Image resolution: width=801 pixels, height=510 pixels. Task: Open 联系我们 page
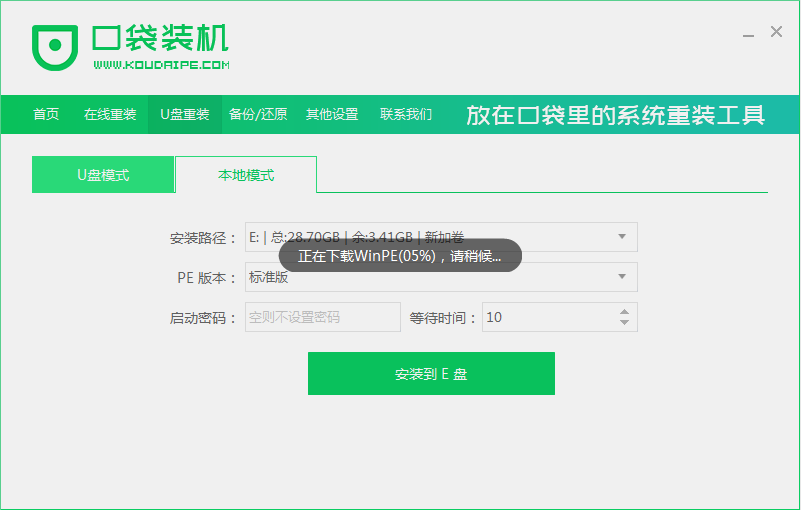click(x=406, y=114)
